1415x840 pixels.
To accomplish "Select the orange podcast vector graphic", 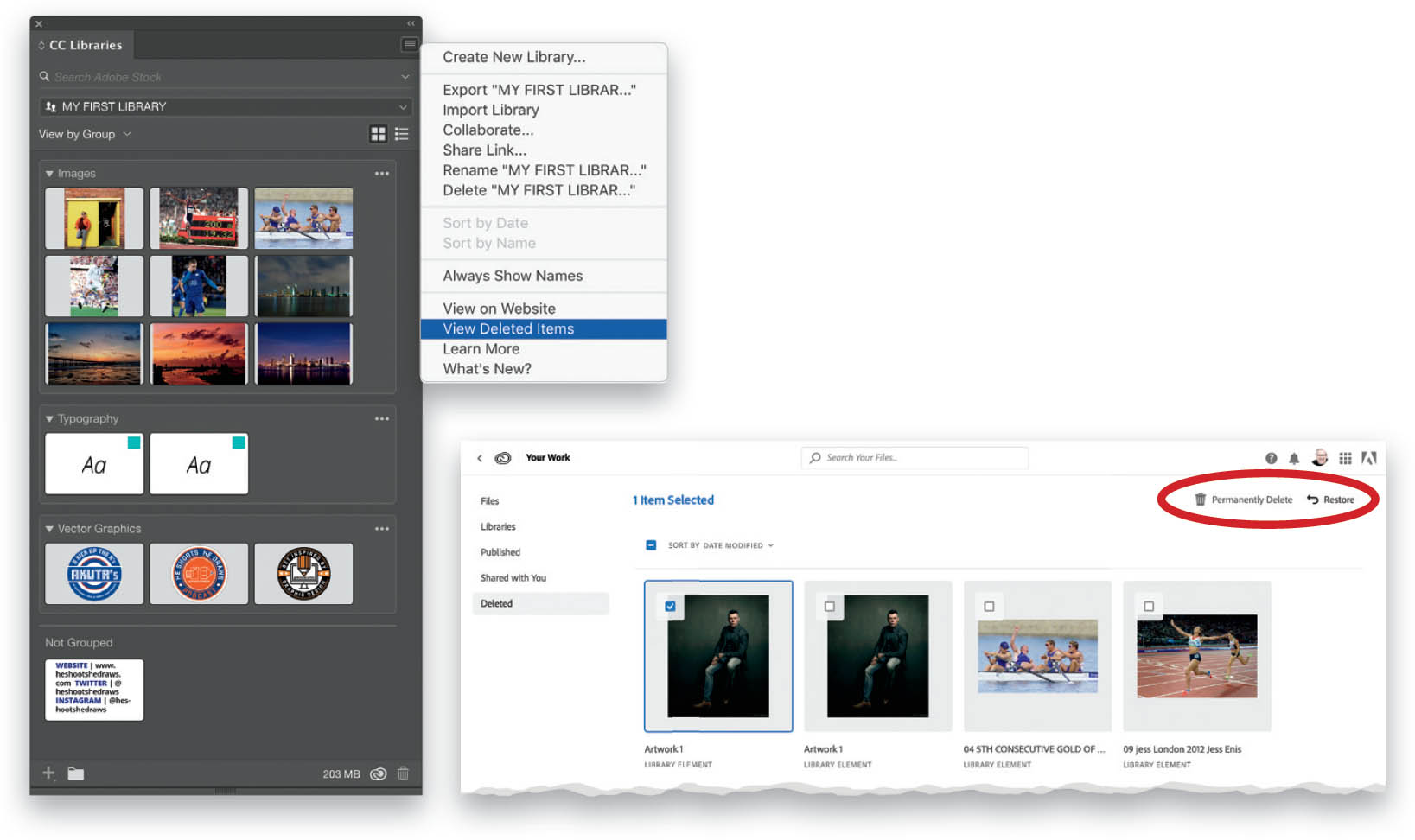I will coord(199,574).
